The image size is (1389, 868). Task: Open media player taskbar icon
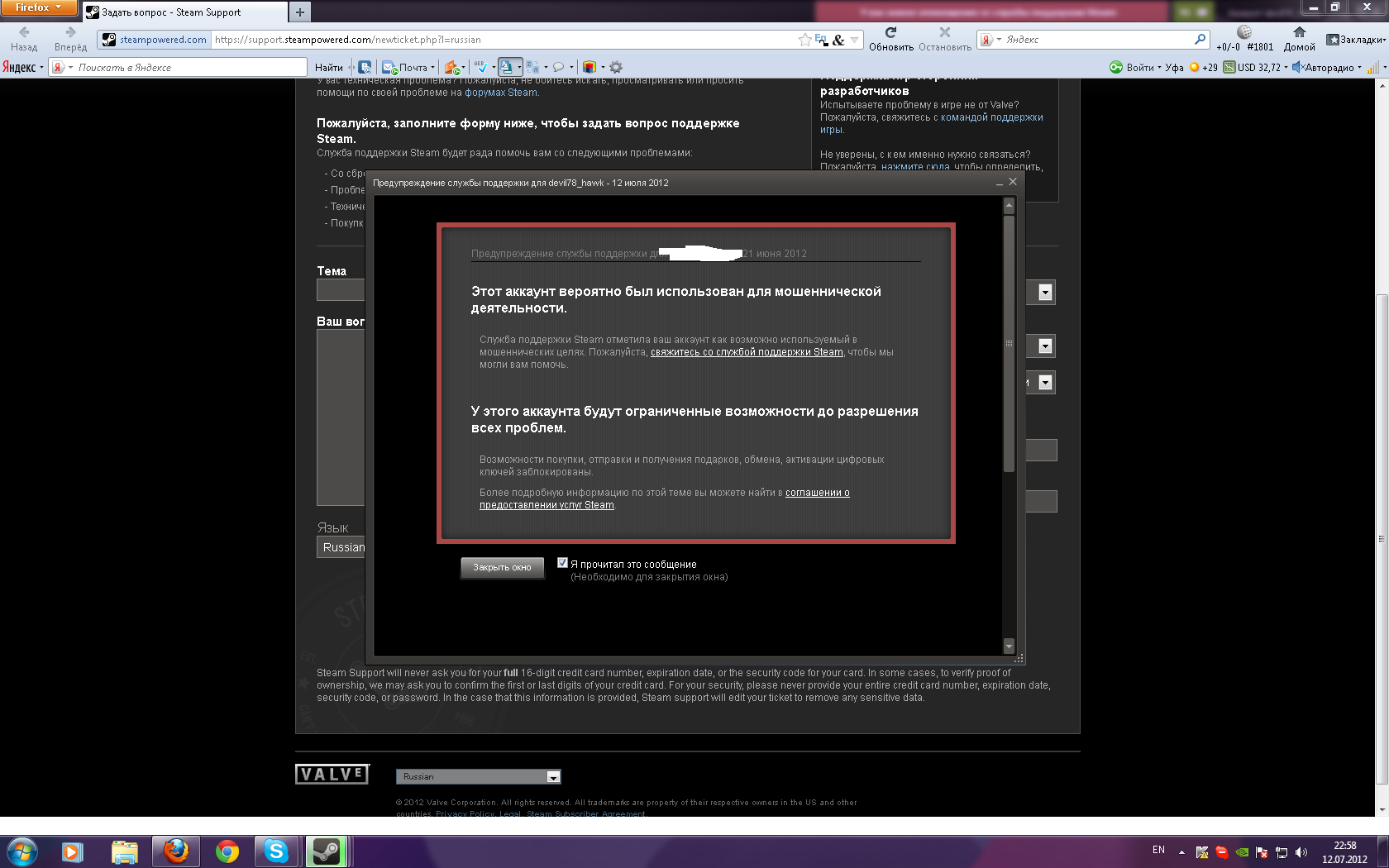73,851
